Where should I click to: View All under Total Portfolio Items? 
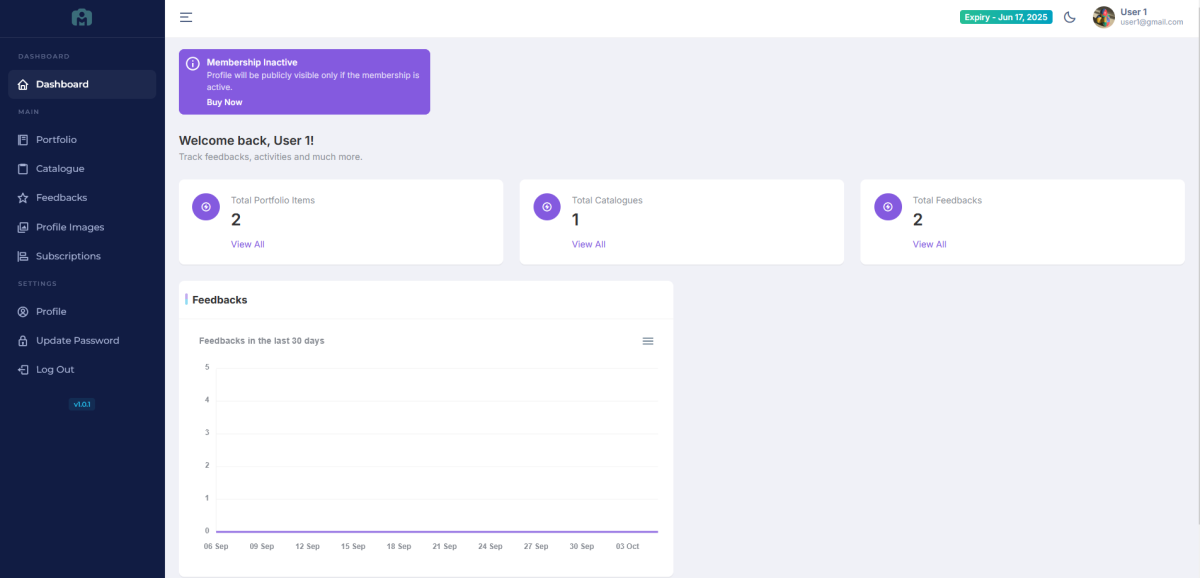(247, 244)
